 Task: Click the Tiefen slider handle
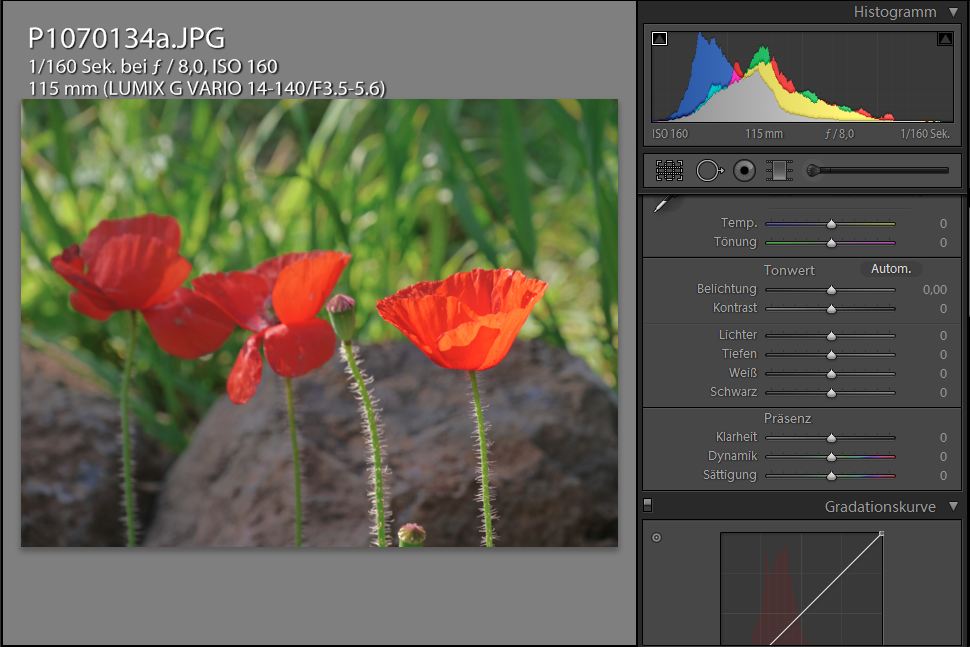tap(831, 355)
